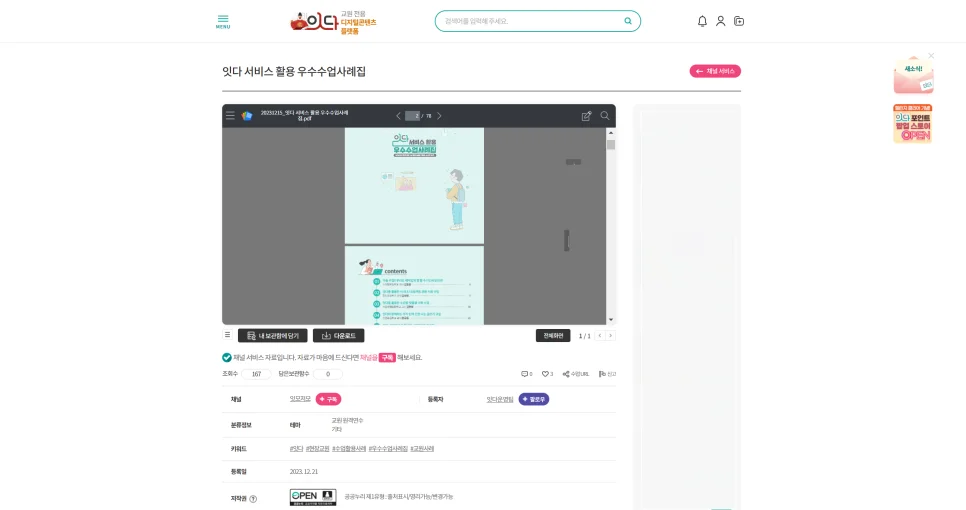The image size is (966, 510).
Task: Open the PDF viewer sidebar menu icon
Action: [230, 116]
